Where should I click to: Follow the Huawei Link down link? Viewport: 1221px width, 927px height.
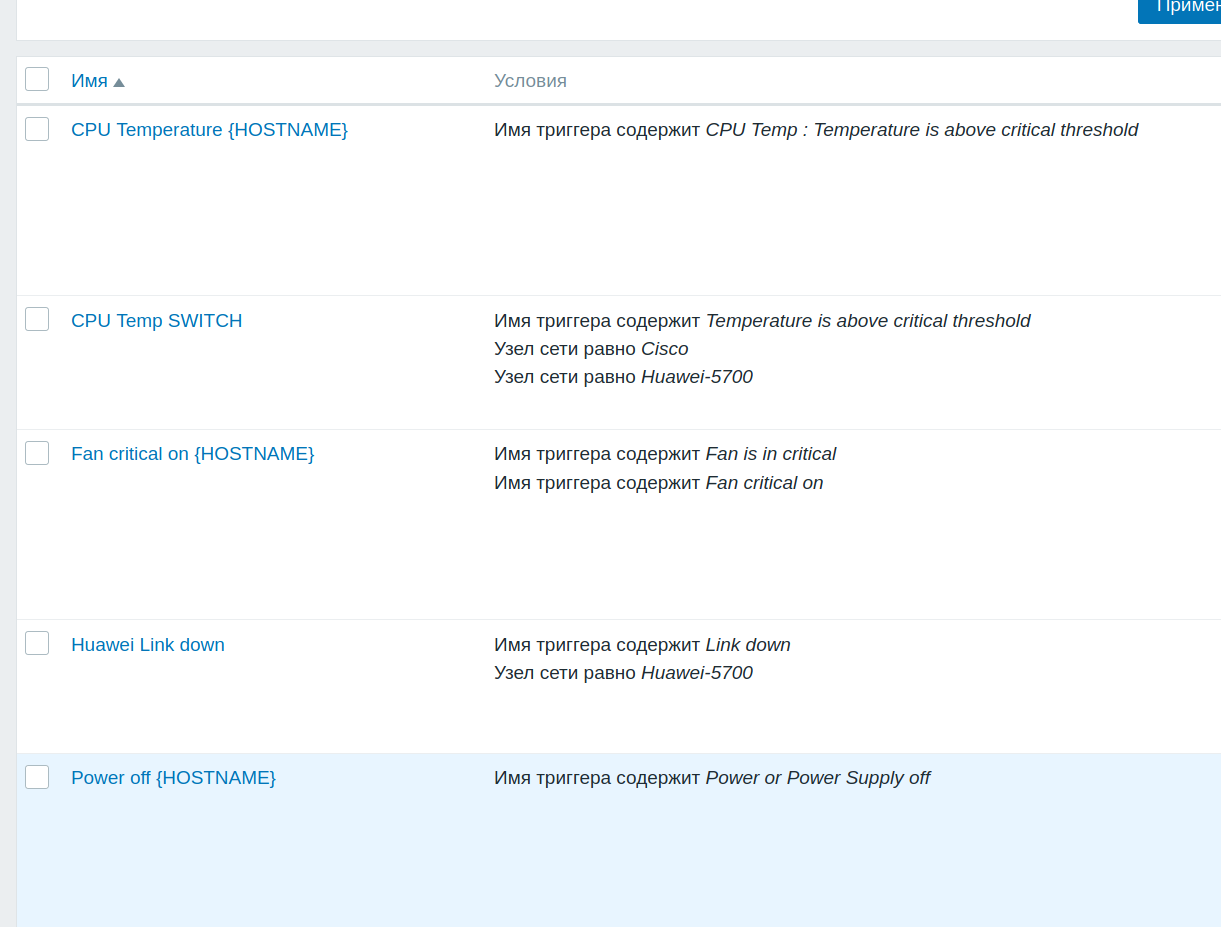pos(148,645)
